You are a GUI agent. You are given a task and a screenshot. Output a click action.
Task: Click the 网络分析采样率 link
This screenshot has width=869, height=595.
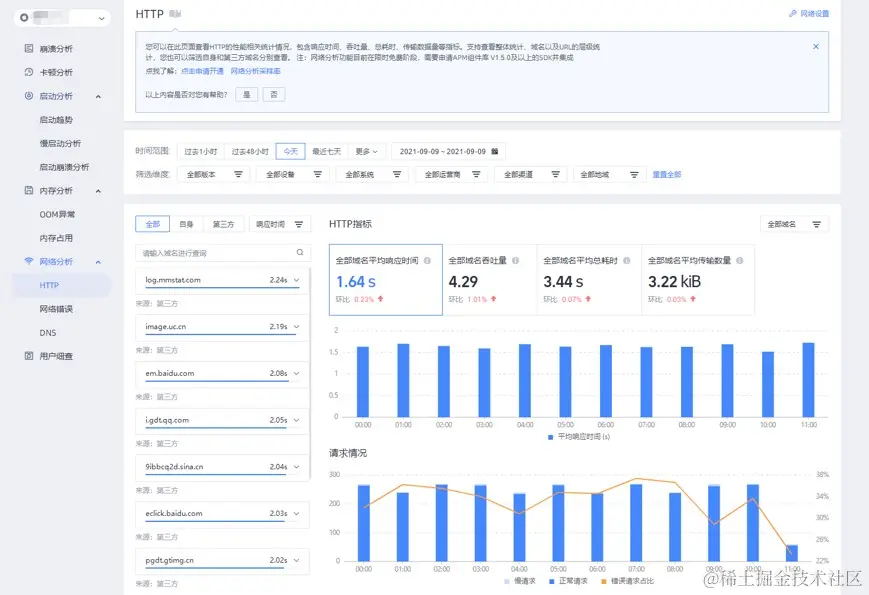pyautogui.click(x=255, y=71)
